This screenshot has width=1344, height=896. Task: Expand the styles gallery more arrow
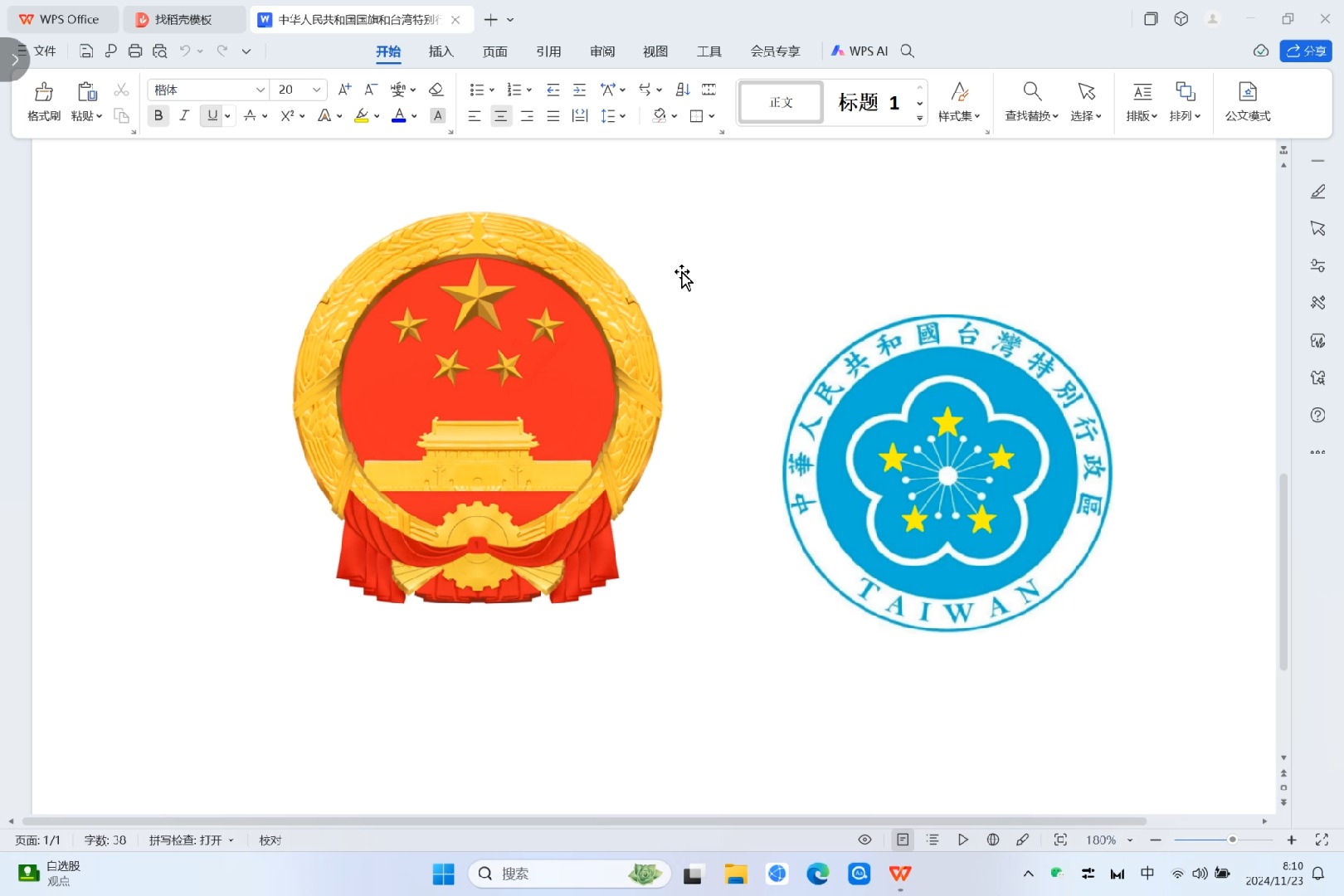pyautogui.click(x=919, y=119)
